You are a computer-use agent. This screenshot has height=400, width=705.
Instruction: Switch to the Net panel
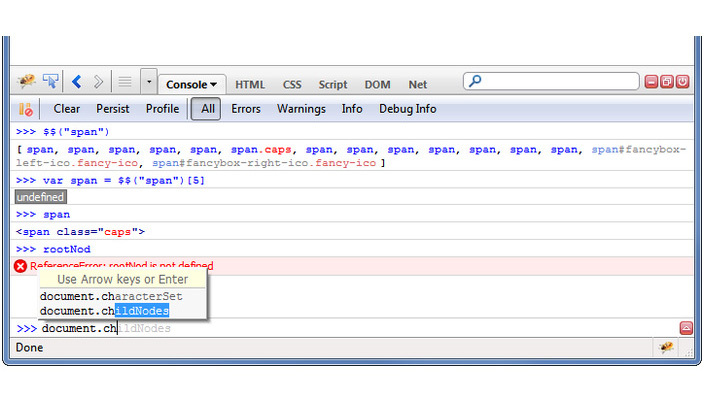417,84
